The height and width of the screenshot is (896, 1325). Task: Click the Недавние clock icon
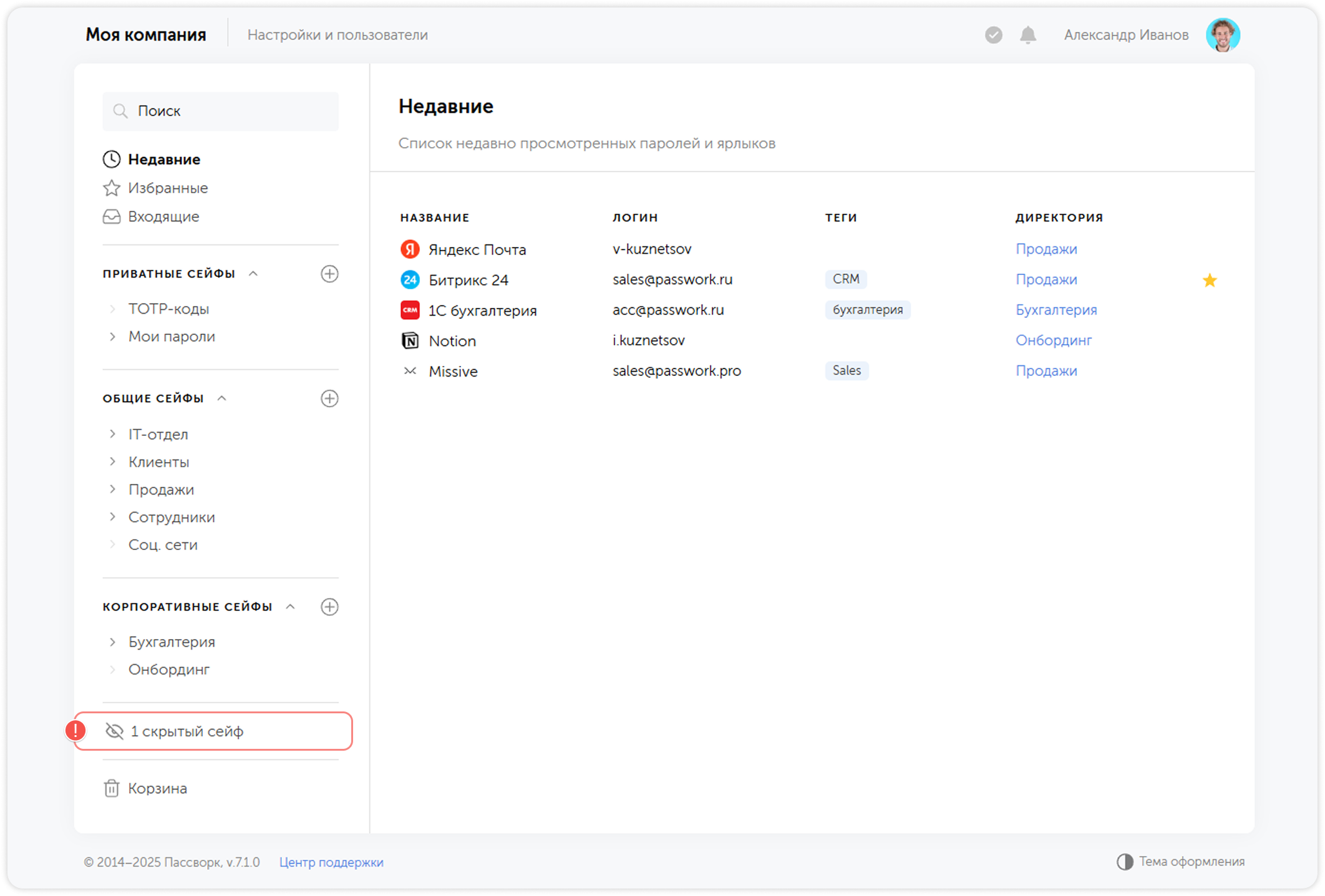tap(112, 159)
